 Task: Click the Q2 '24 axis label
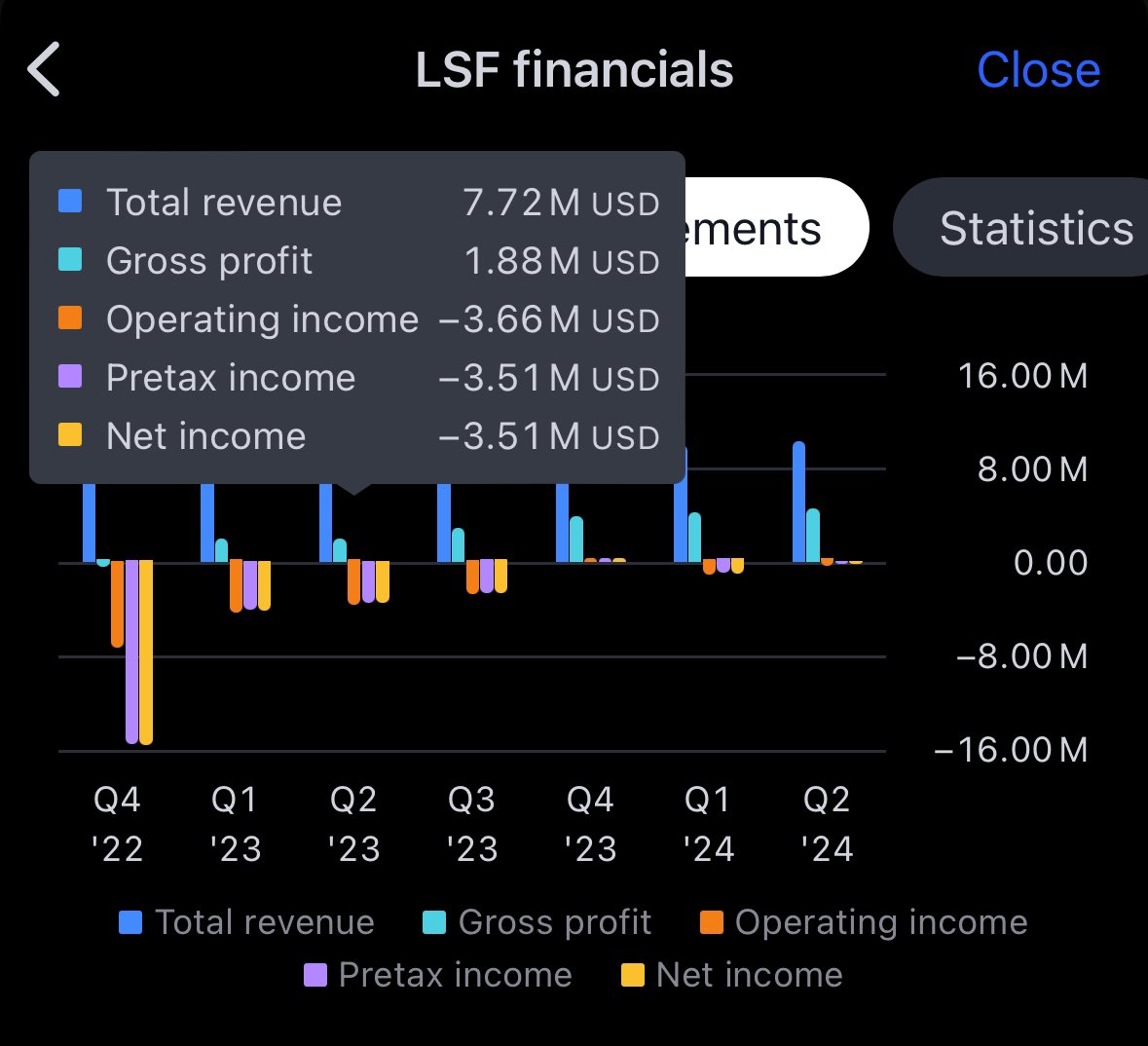tap(827, 824)
